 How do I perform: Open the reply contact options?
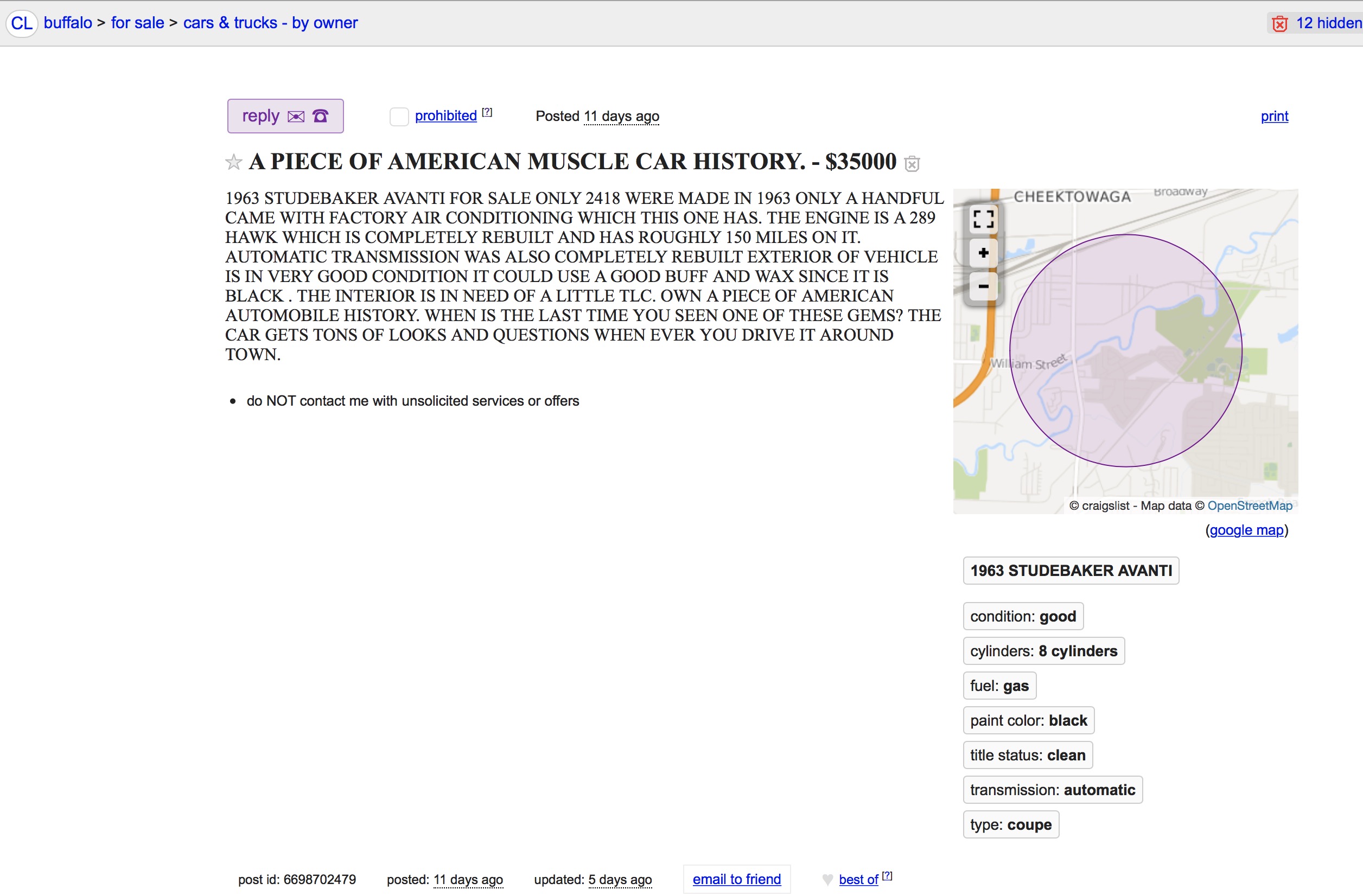click(x=285, y=116)
